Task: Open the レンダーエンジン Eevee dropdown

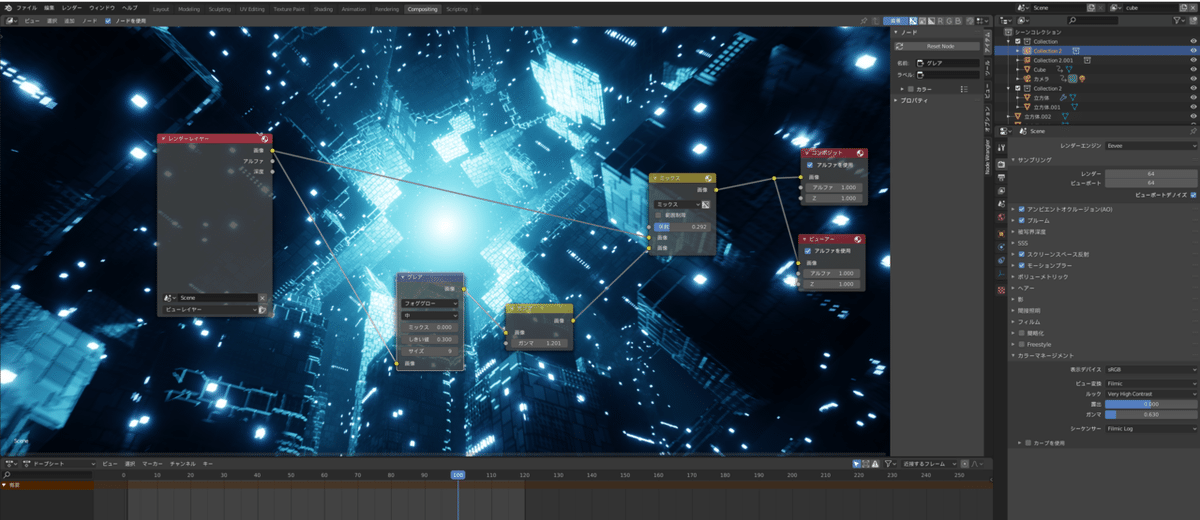Action: tap(1151, 146)
